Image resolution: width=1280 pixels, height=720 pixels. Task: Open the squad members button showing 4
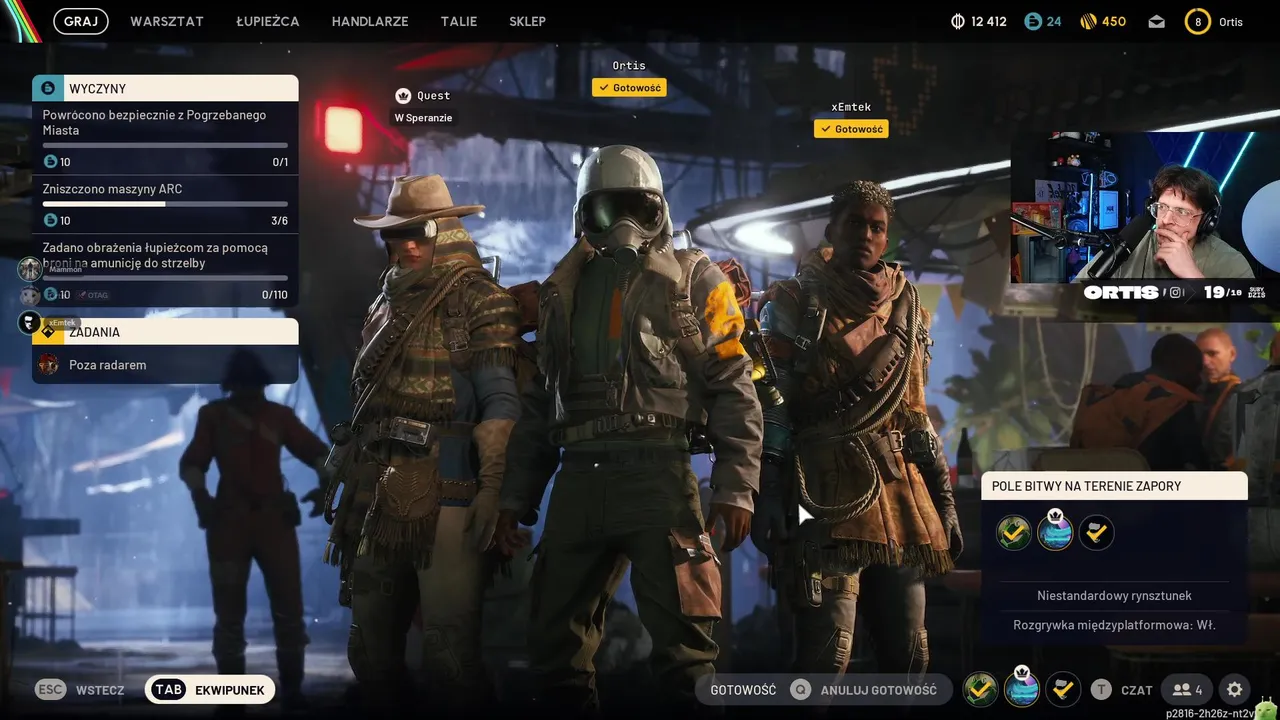[x=1188, y=690]
